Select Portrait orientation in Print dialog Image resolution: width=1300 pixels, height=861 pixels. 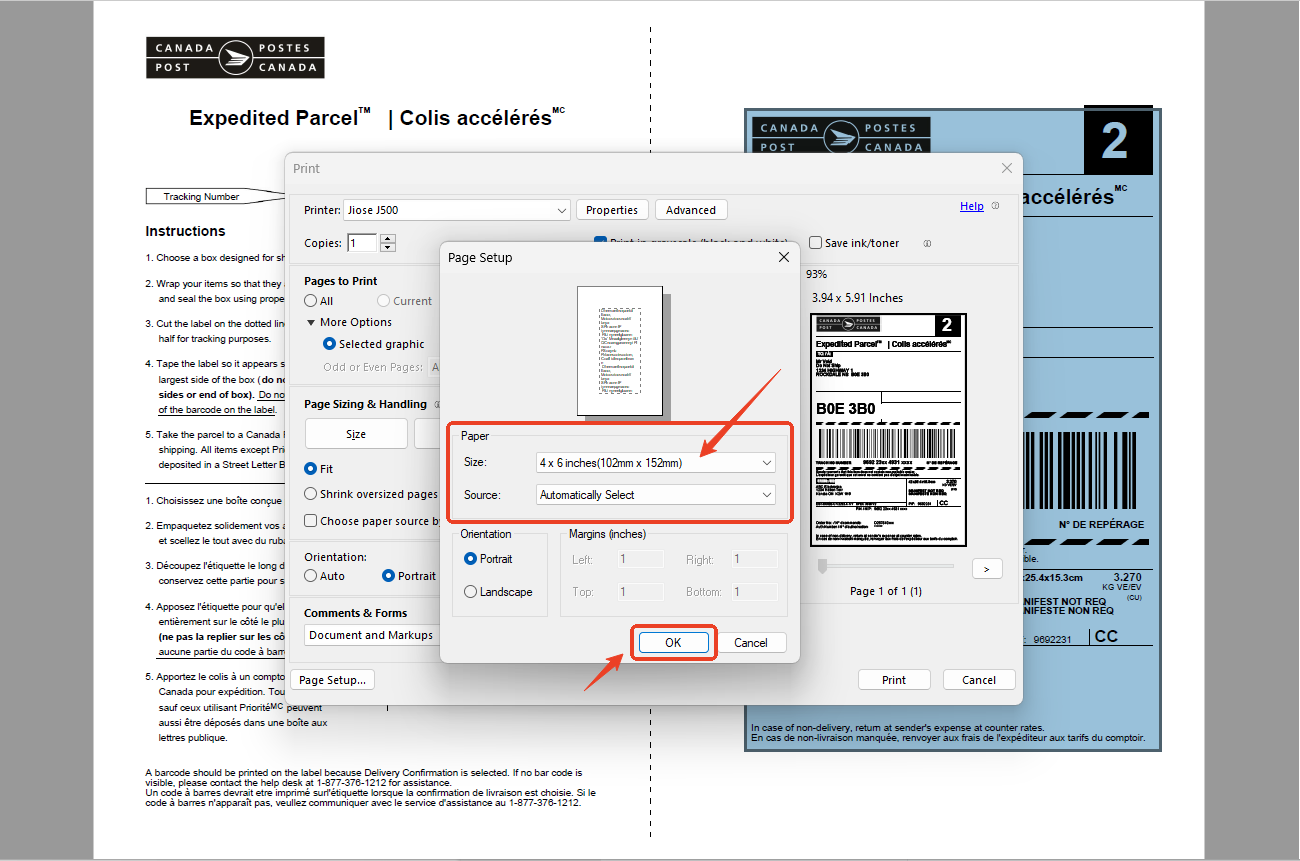pos(389,576)
